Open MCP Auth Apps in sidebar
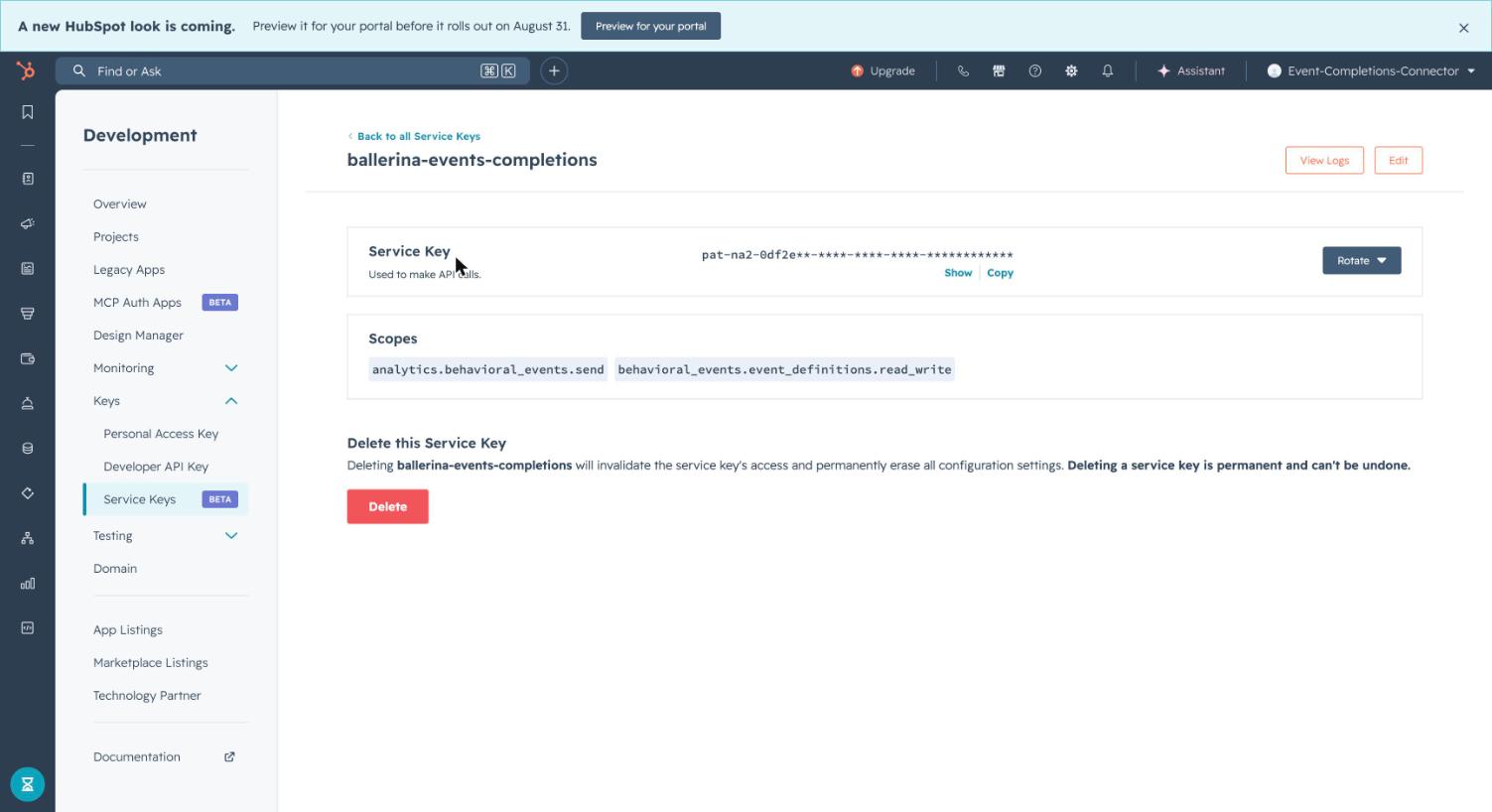The width and height of the screenshot is (1492, 812). pyautogui.click(x=137, y=302)
